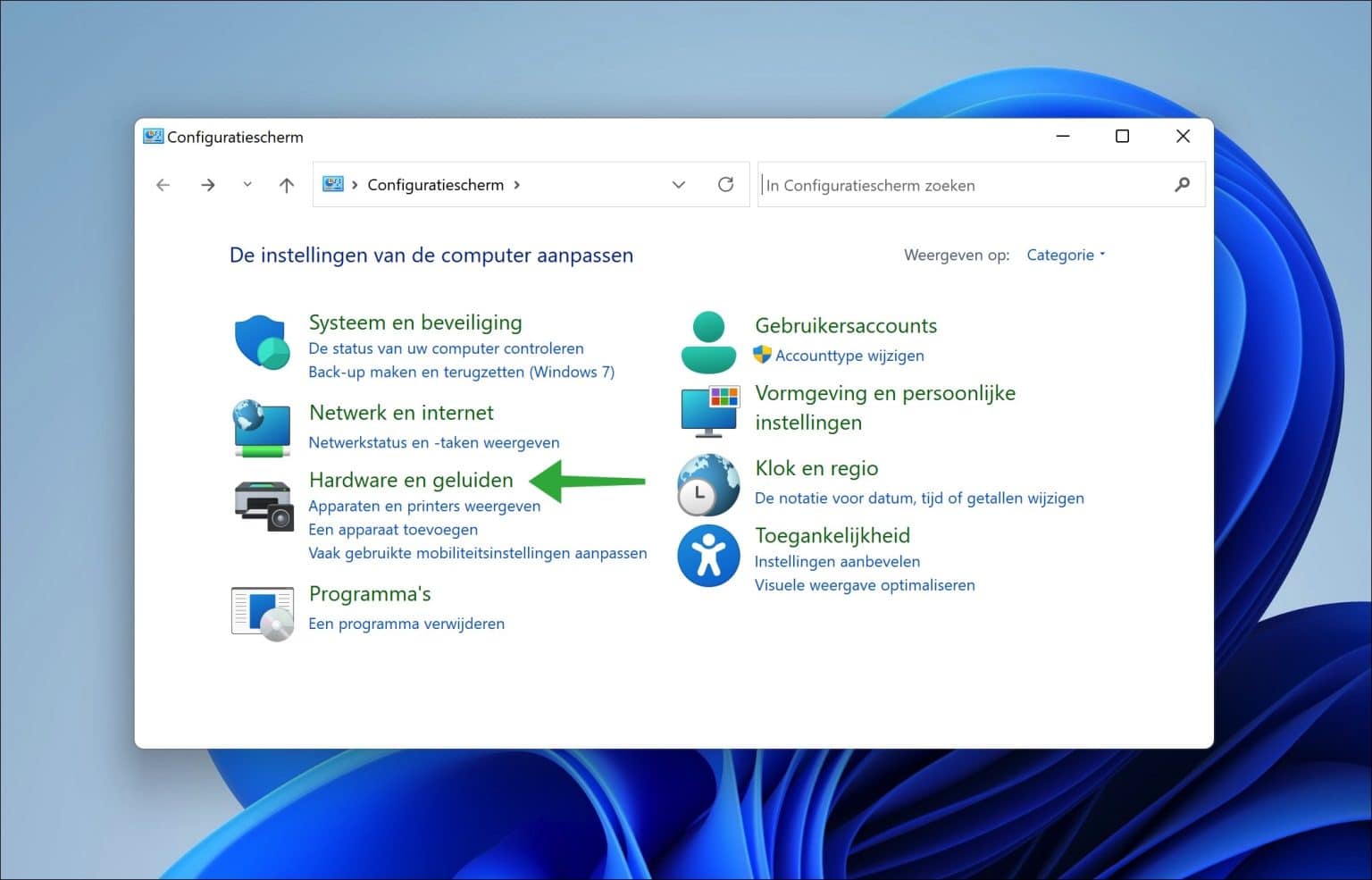Open the recent locations chevron
This screenshot has width=1372, height=880.
click(247, 185)
